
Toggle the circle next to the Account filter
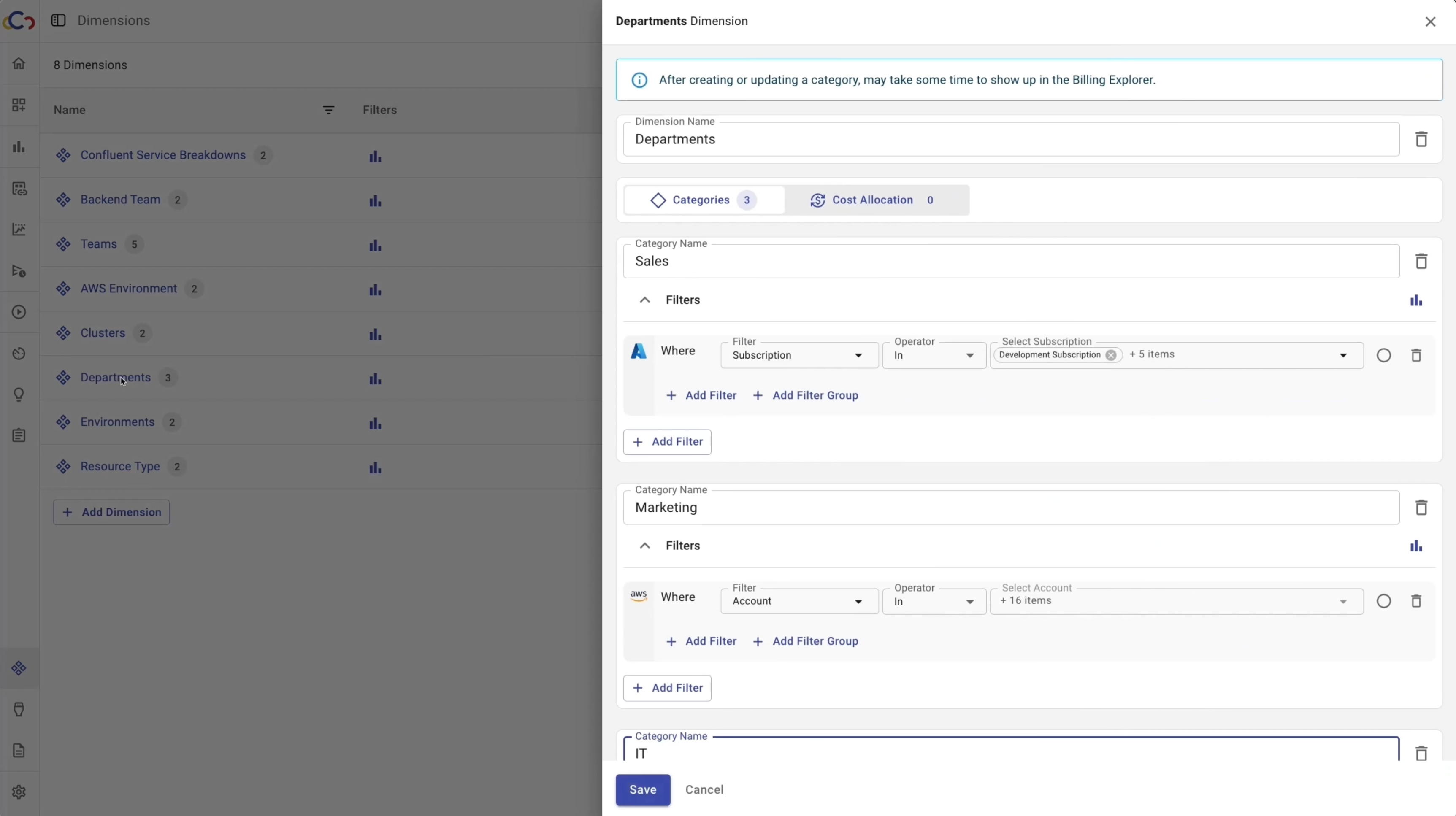(1383, 601)
